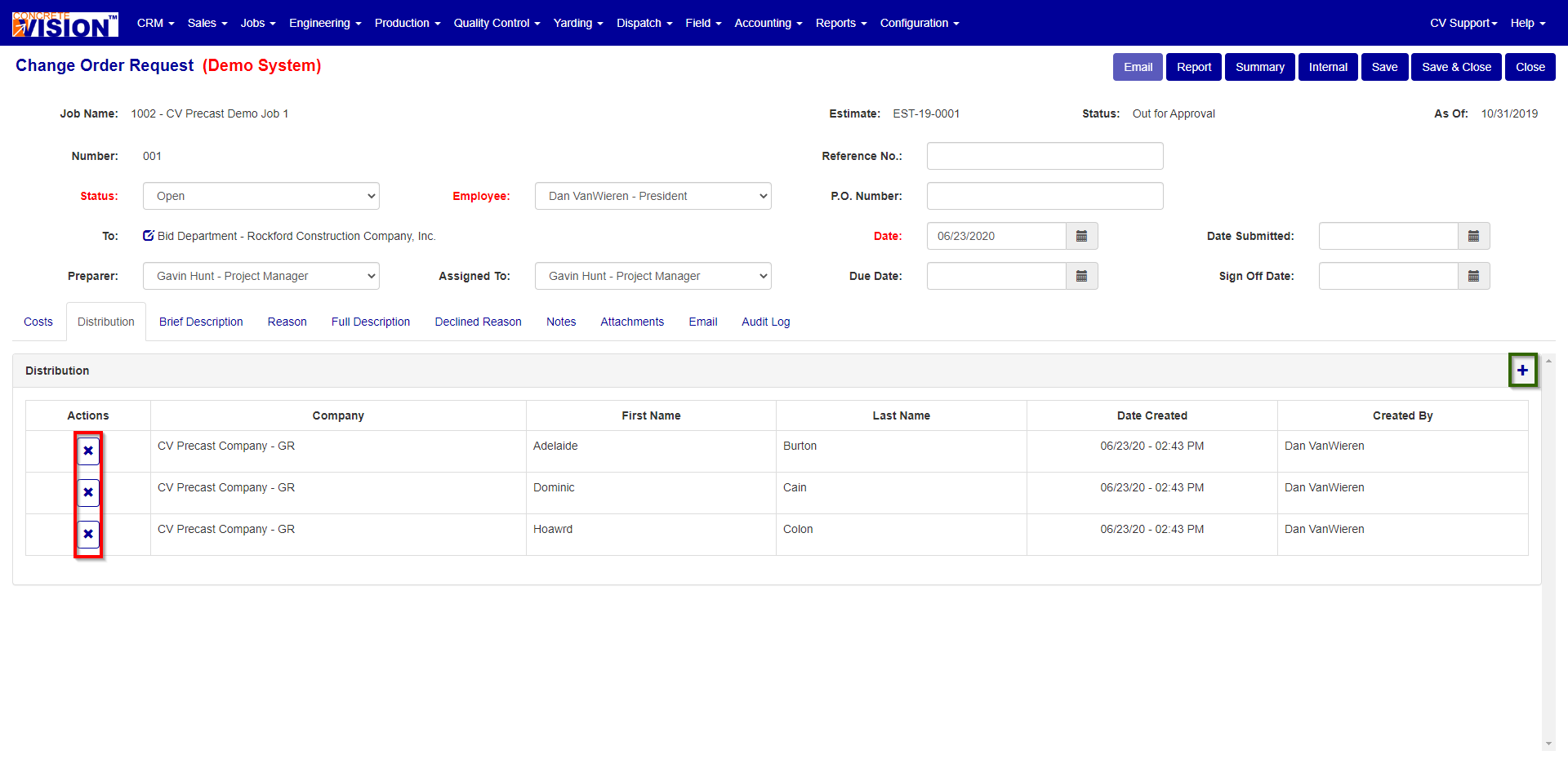Expand the Production menu
Screen dimensions: 1568x764
point(408,23)
